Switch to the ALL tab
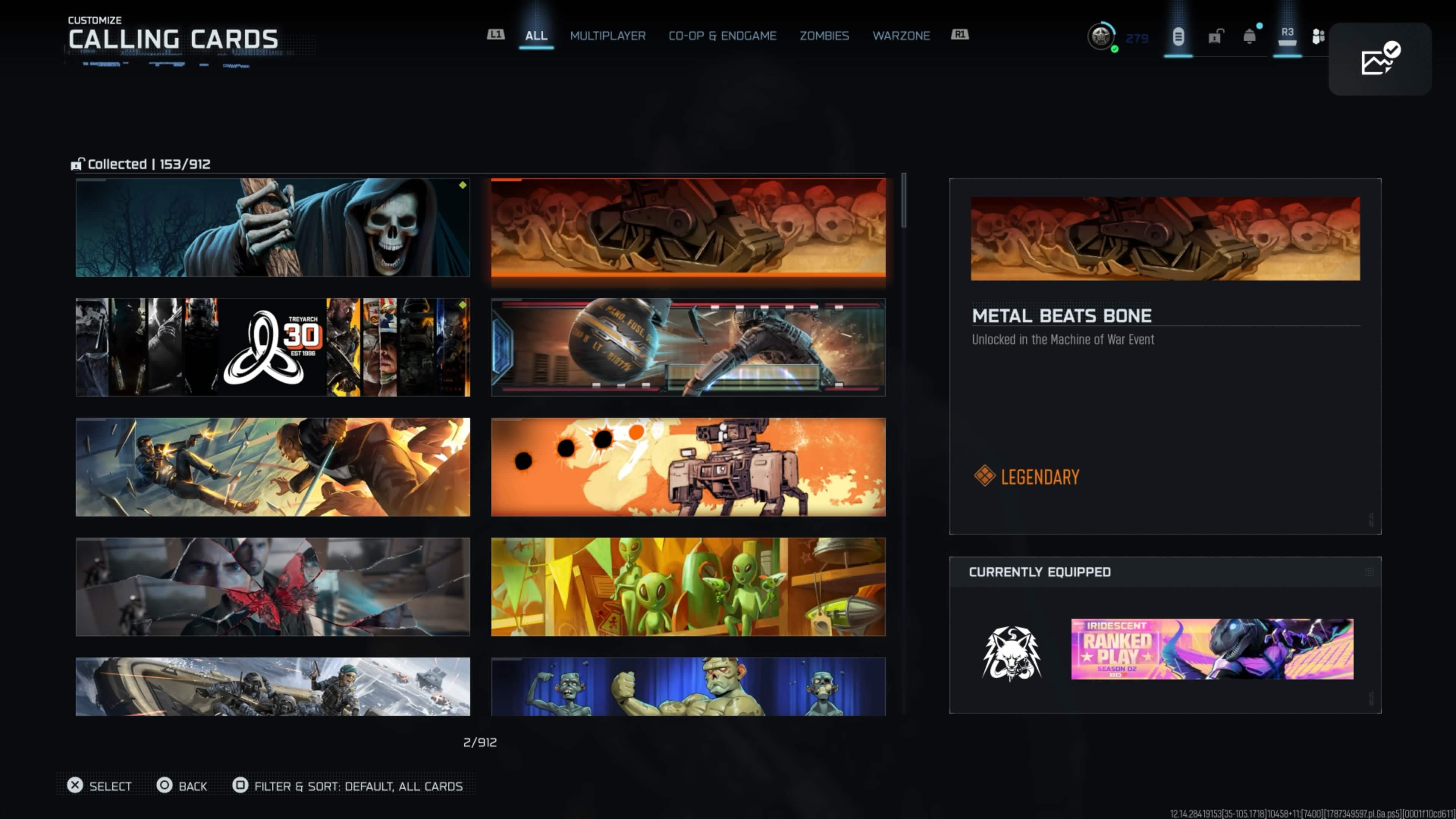Viewport: 1456px width, 819px height. coord(536,36)
